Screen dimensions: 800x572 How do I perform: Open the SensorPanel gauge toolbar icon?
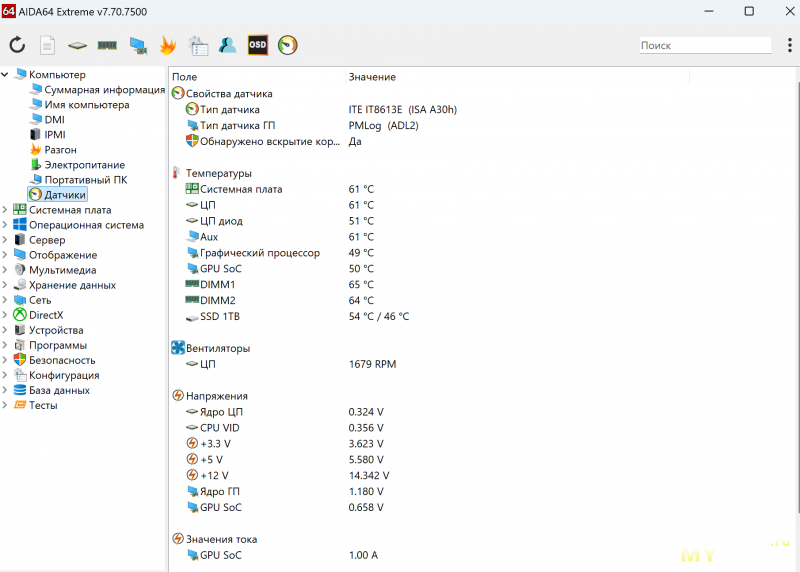coord(288,45)
